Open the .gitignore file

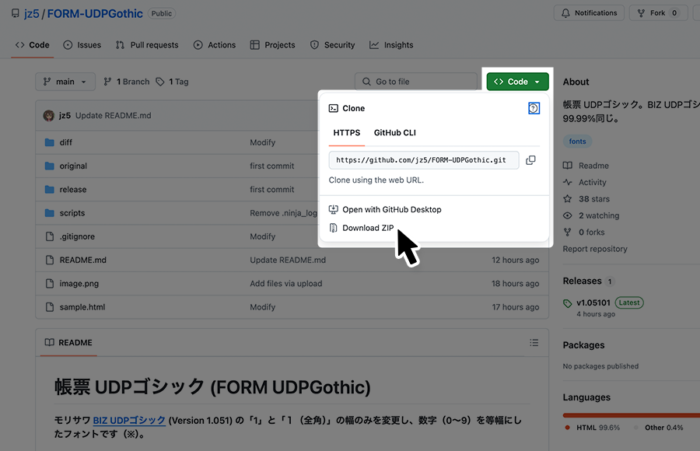tap(77, 237)
